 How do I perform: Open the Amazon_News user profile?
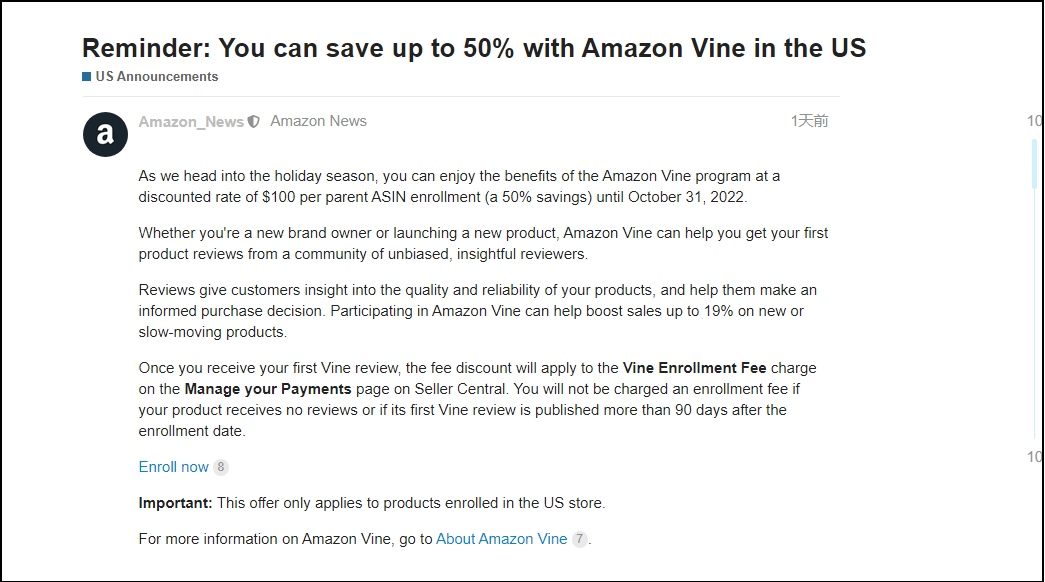pyautogui.click(x=191, y=122)
